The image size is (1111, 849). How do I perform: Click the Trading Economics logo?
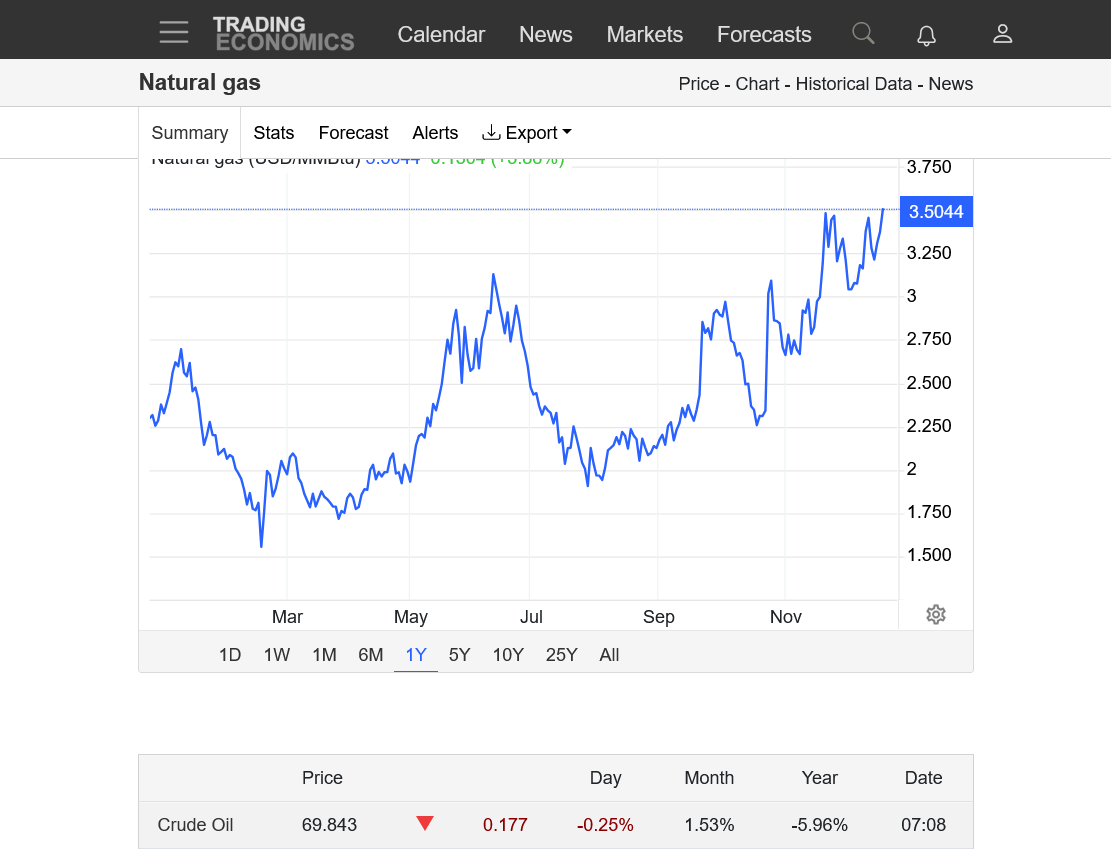(x=283, y=33)
